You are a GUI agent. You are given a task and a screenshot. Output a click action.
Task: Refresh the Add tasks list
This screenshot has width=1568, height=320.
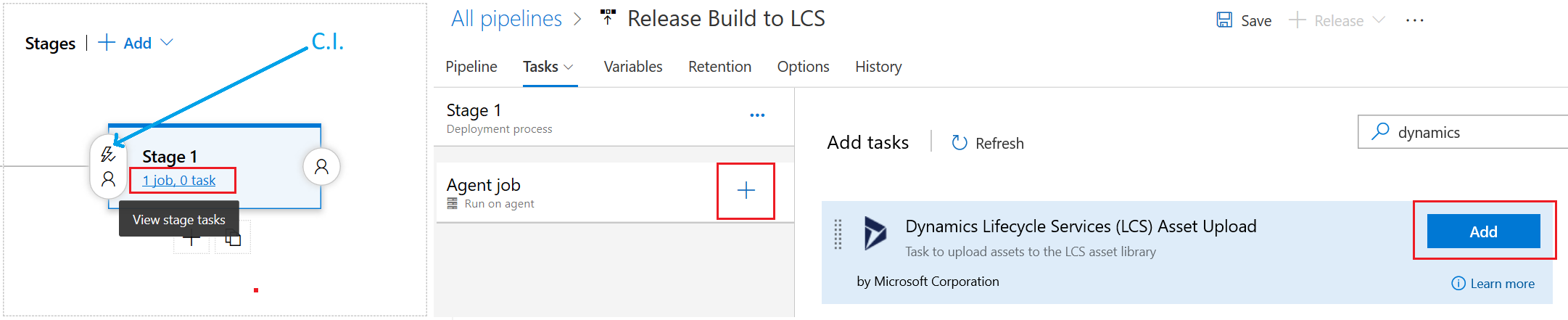tap(988, 143)
